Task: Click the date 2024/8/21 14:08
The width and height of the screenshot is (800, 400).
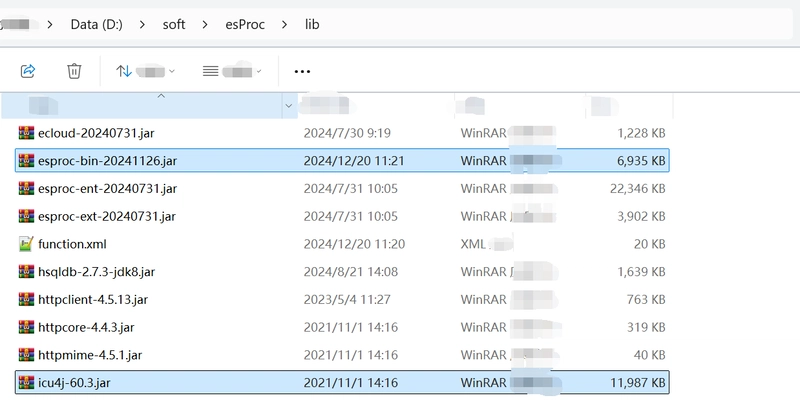Action: coord(351,271)
